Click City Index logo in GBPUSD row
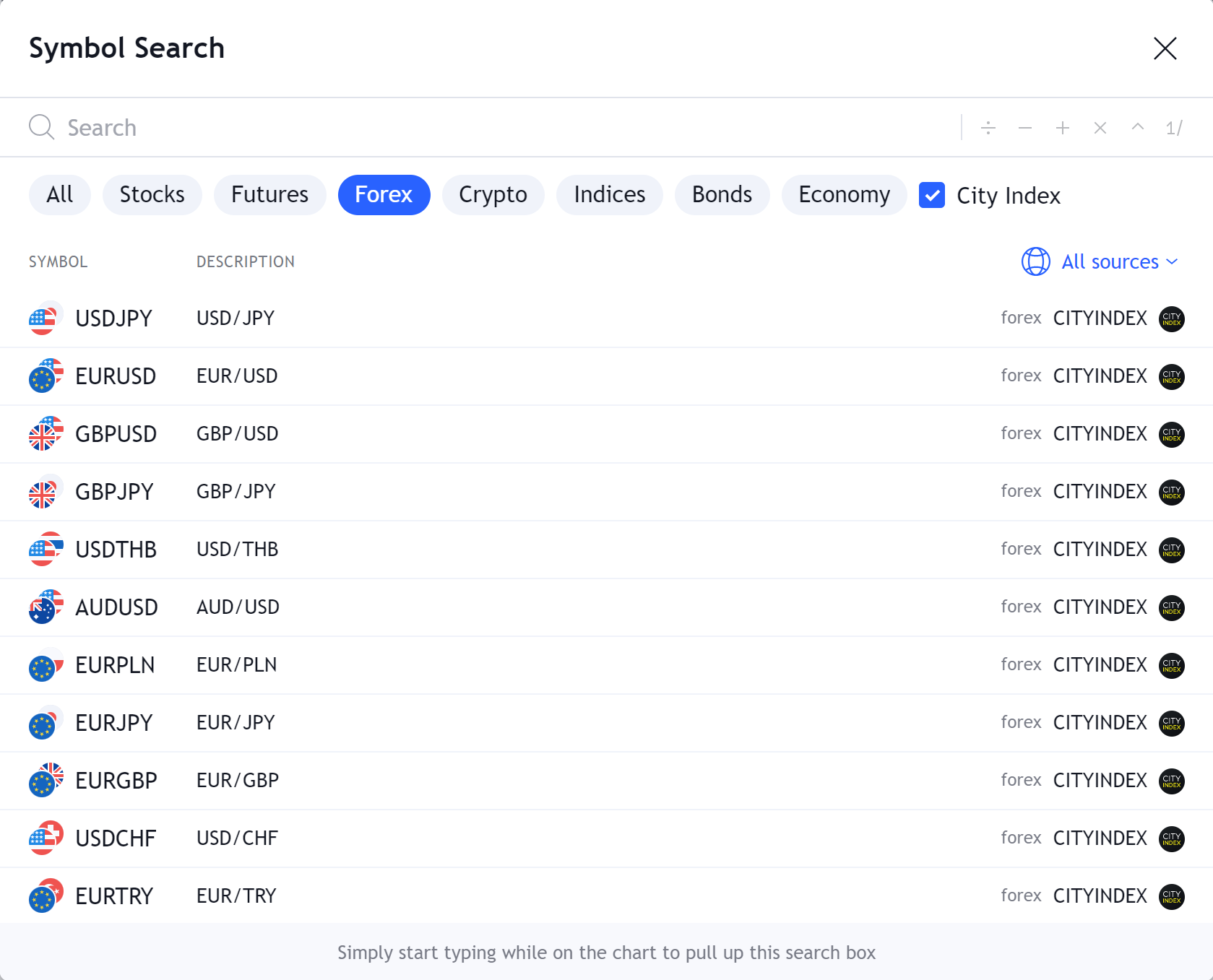The height and width of the screenshot is (980, 1213). [x=1172, y=434]
